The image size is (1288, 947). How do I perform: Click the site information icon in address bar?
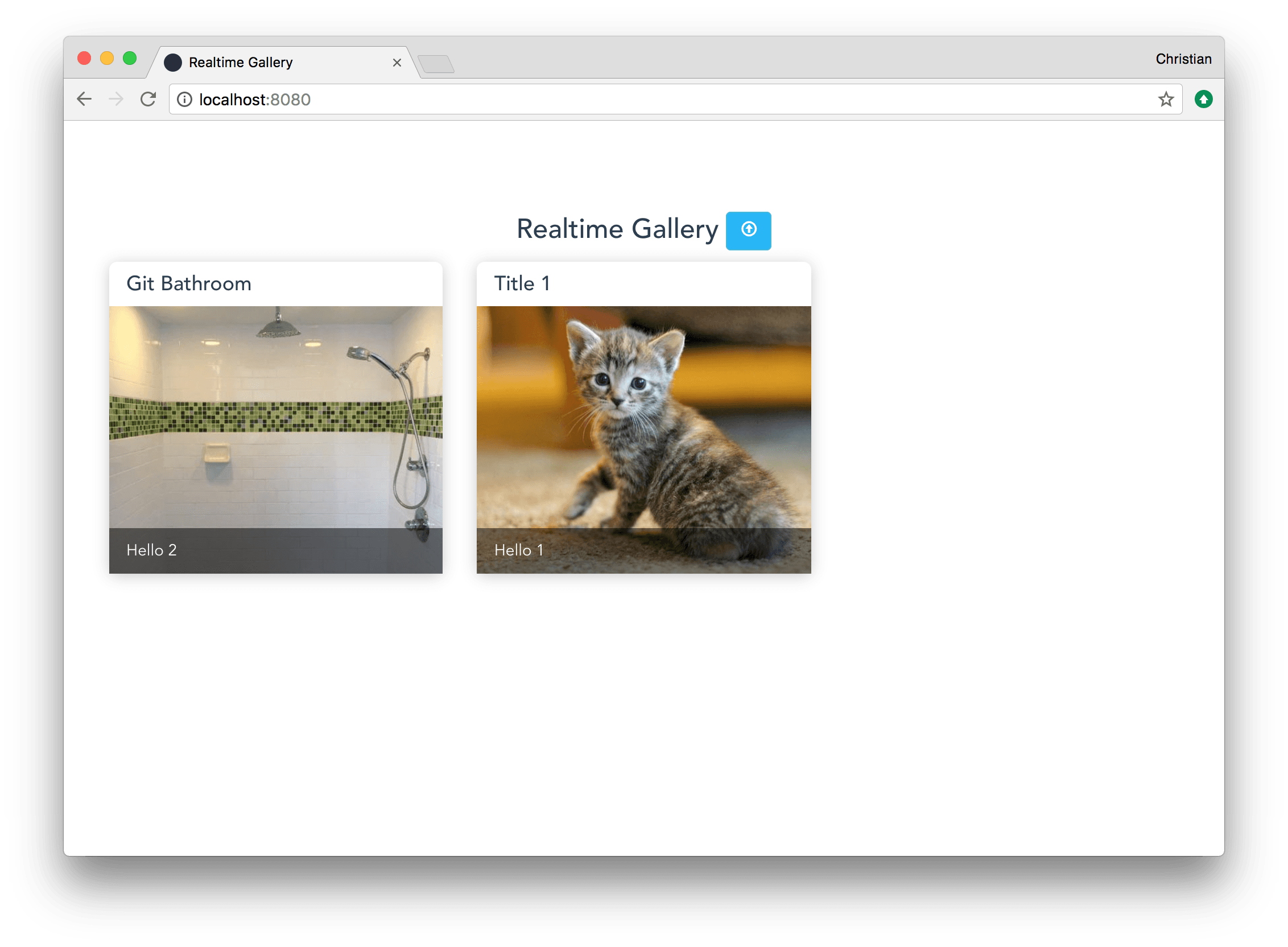[x=184, y=99]
